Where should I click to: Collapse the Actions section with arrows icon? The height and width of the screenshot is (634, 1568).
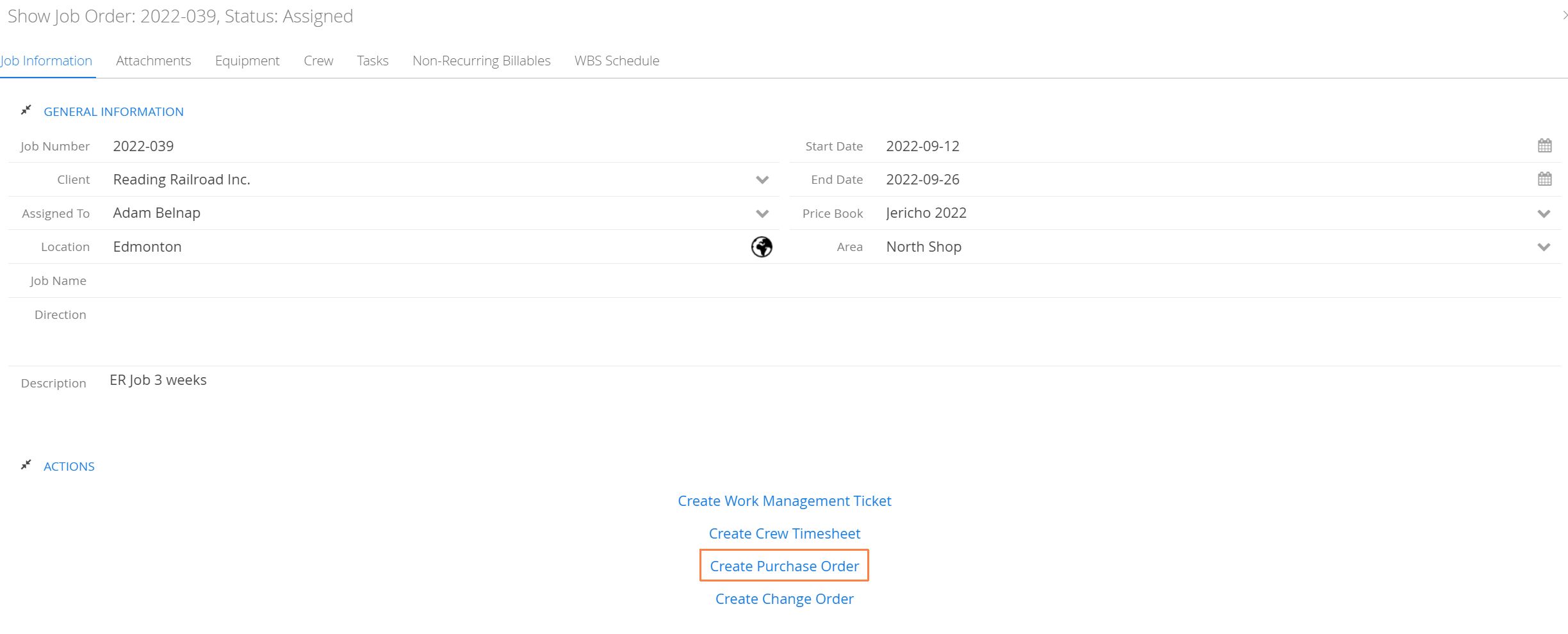pos(26,465)
